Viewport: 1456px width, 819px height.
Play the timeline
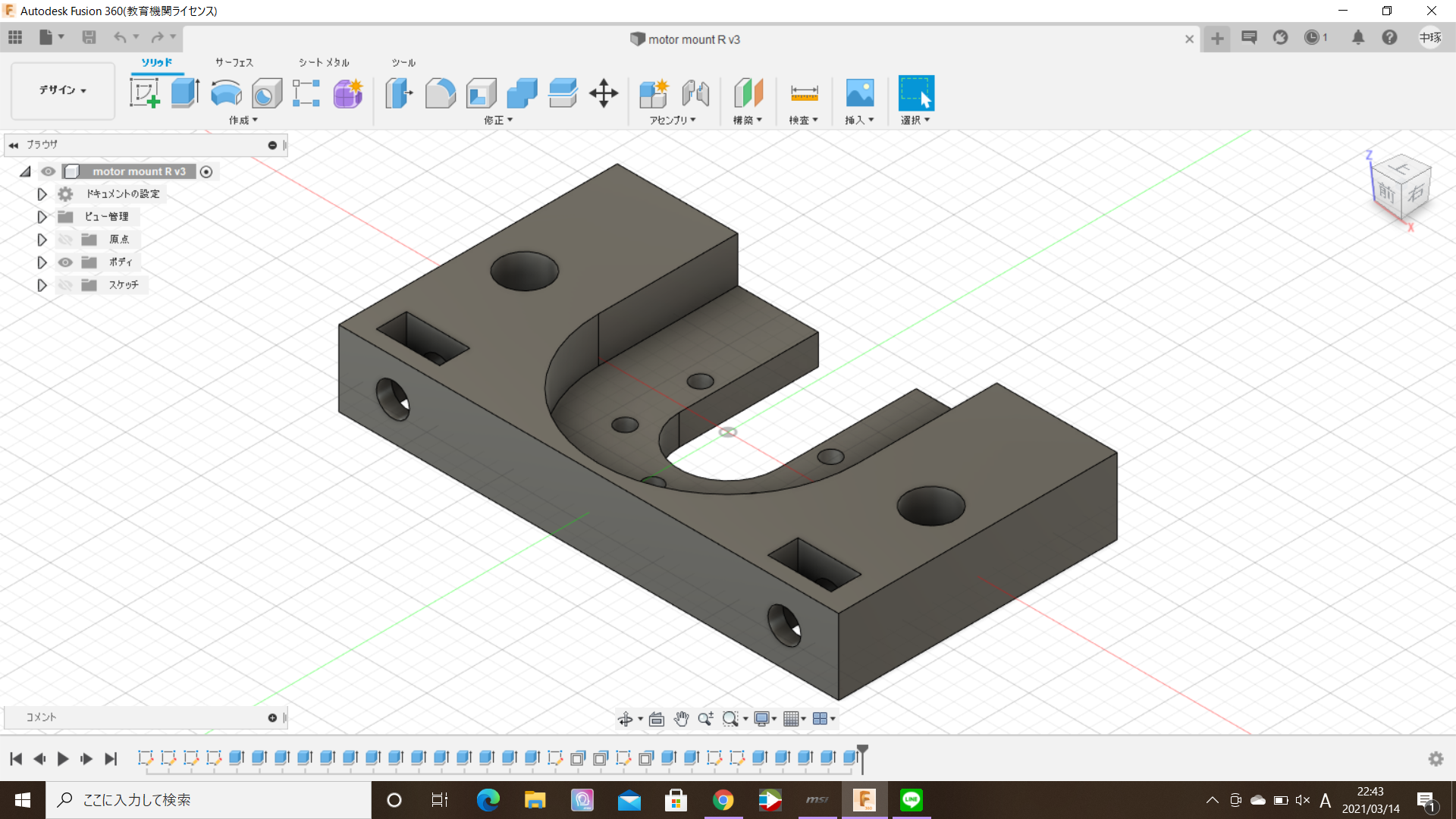[x=63, y=758]
